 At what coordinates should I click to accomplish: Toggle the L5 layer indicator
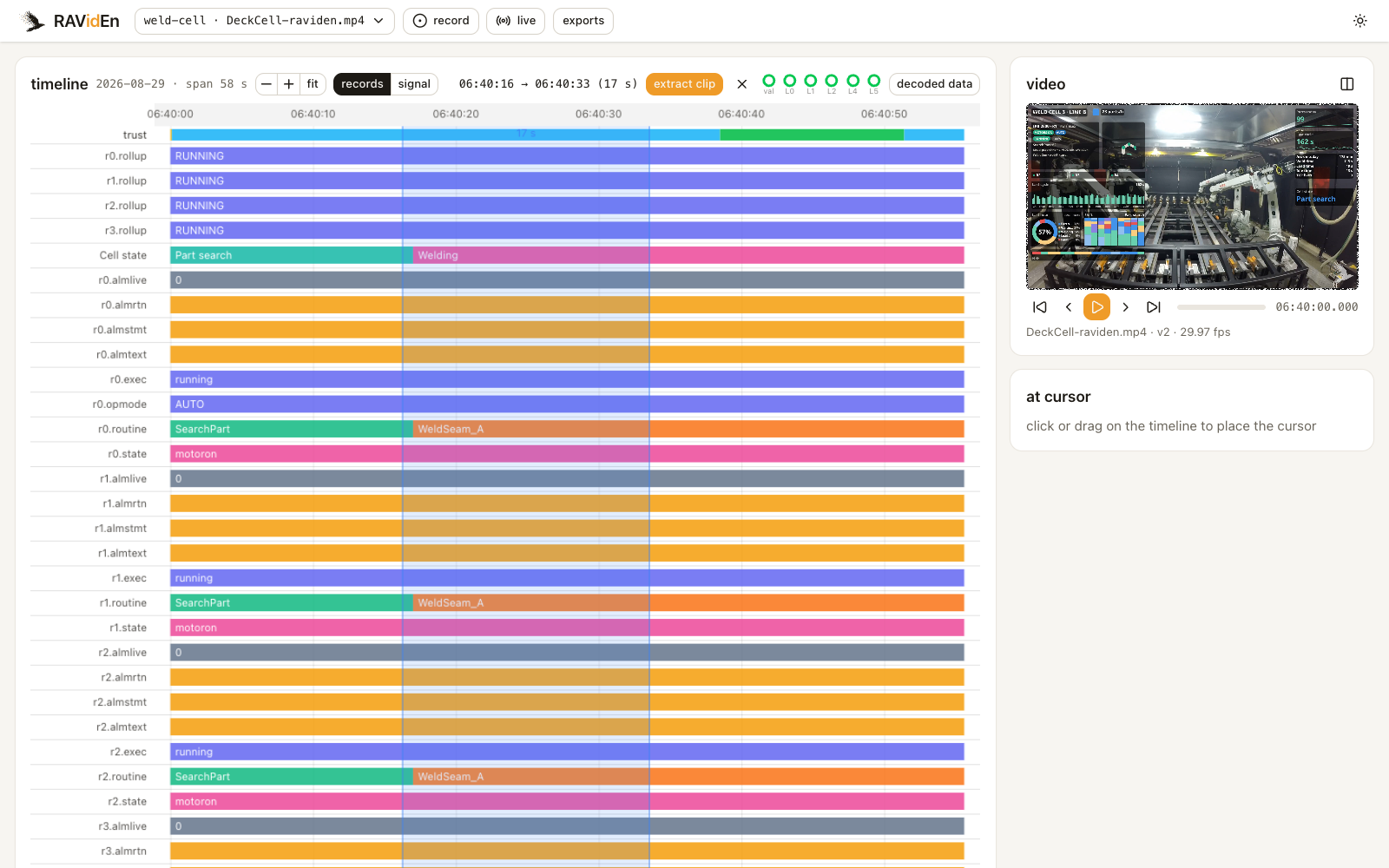(x=874, y=83)
